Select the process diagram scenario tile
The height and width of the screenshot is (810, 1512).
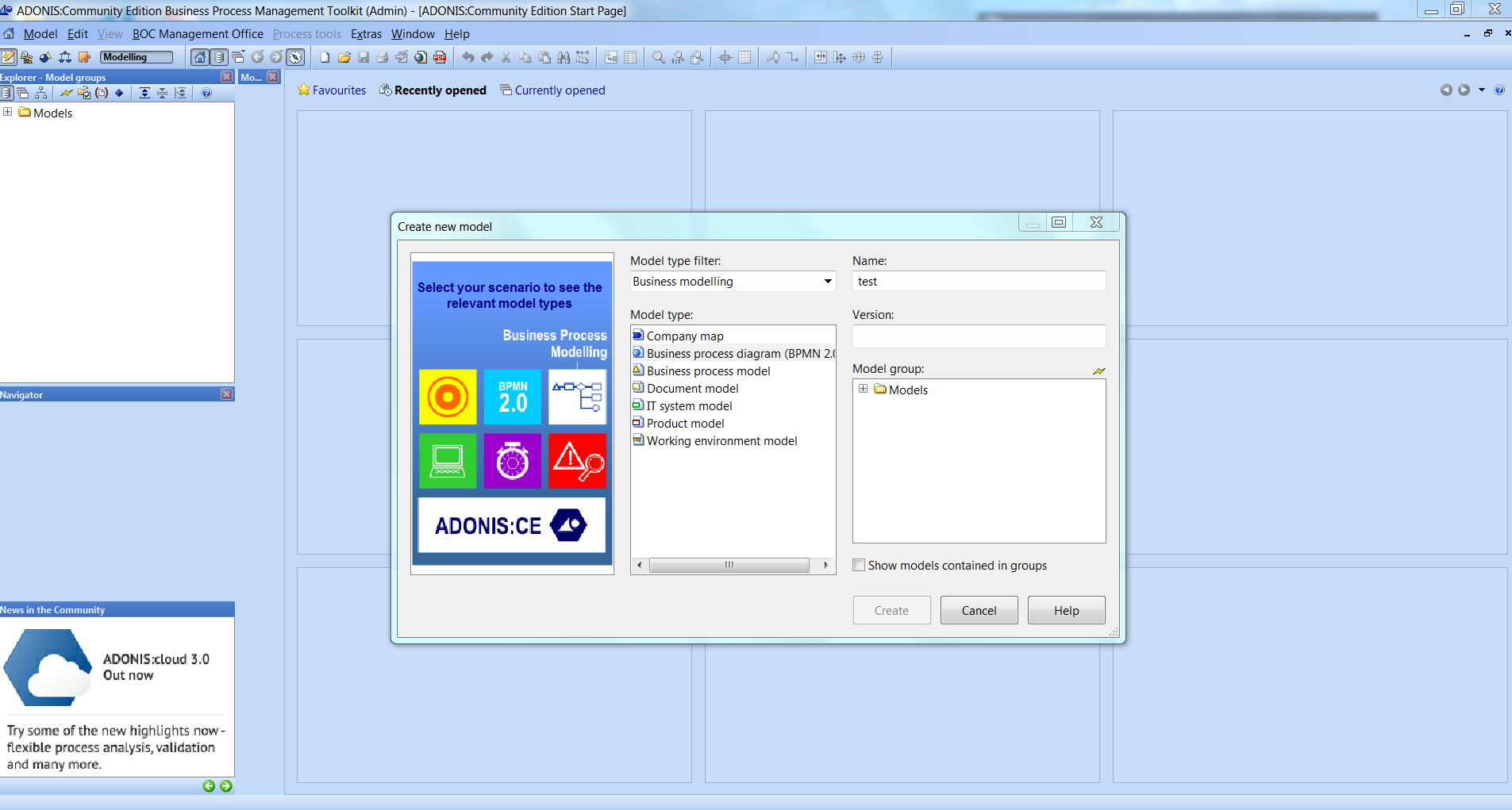(x=578, y=397)
